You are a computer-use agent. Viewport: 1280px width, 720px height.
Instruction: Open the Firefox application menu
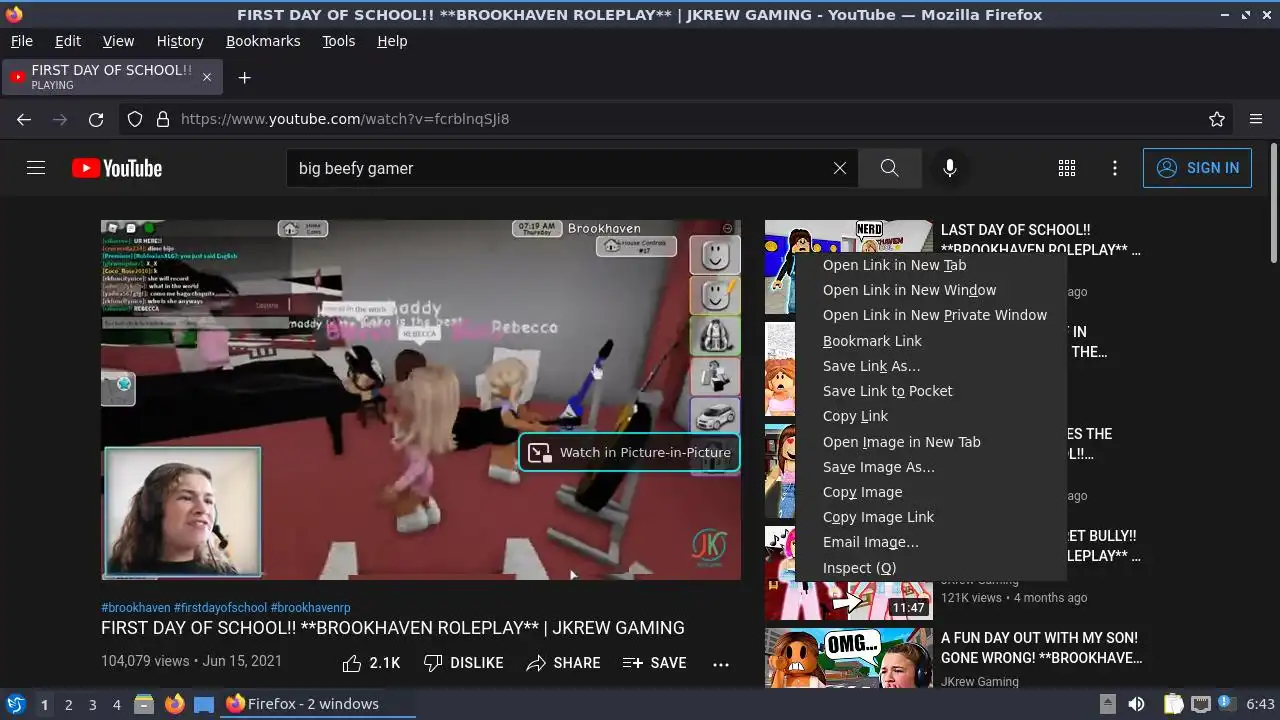1256,119
